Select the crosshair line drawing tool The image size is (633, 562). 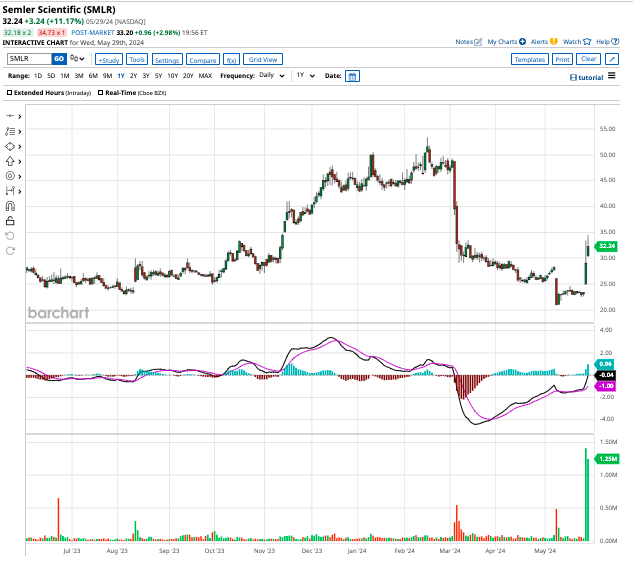pyautogui.click(x=10, y=116)
